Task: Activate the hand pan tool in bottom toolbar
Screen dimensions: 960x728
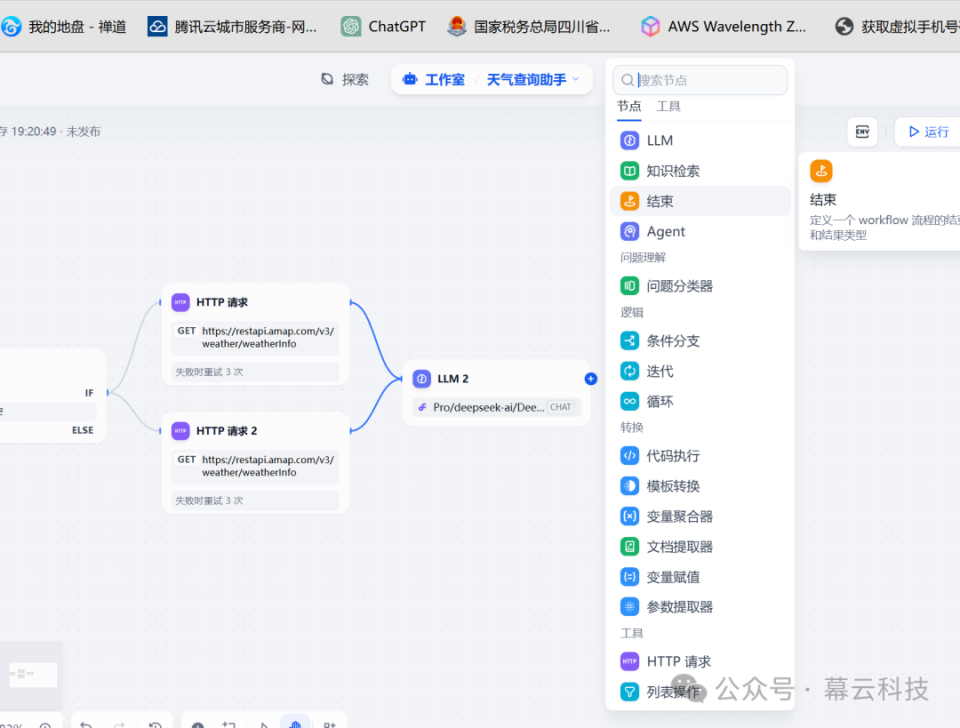Action: click(294, 722)
